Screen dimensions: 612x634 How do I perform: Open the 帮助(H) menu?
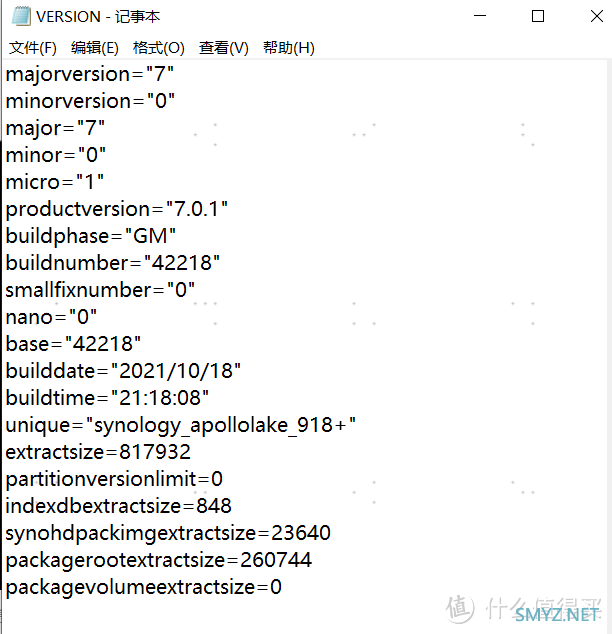pos(289,48)
